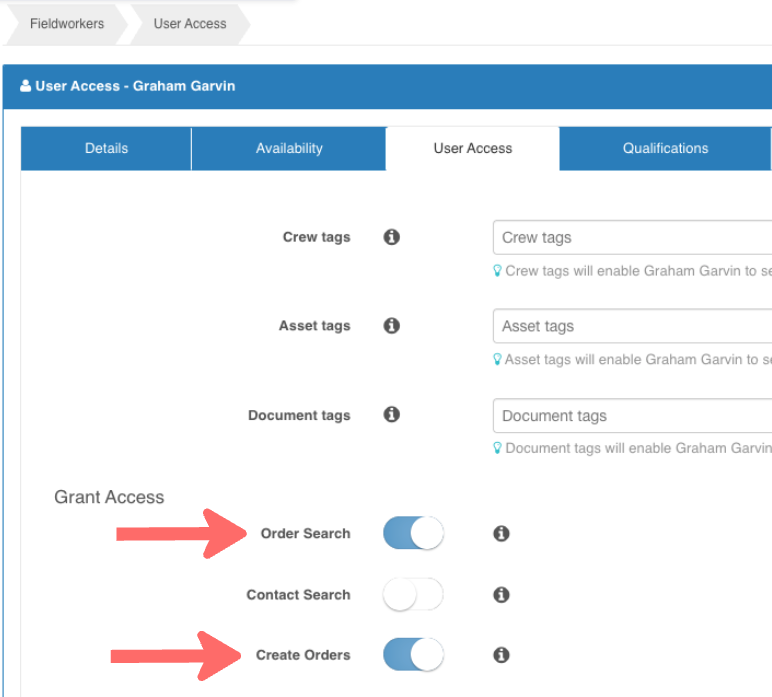
Task: Click the user icon in the header
Action: pyautogui.click(x=25, y=86)
